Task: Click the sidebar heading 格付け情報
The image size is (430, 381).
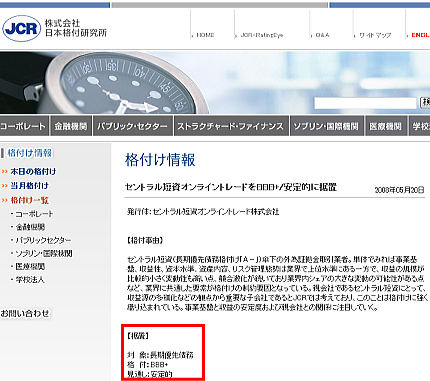Action: pos(30,153)
